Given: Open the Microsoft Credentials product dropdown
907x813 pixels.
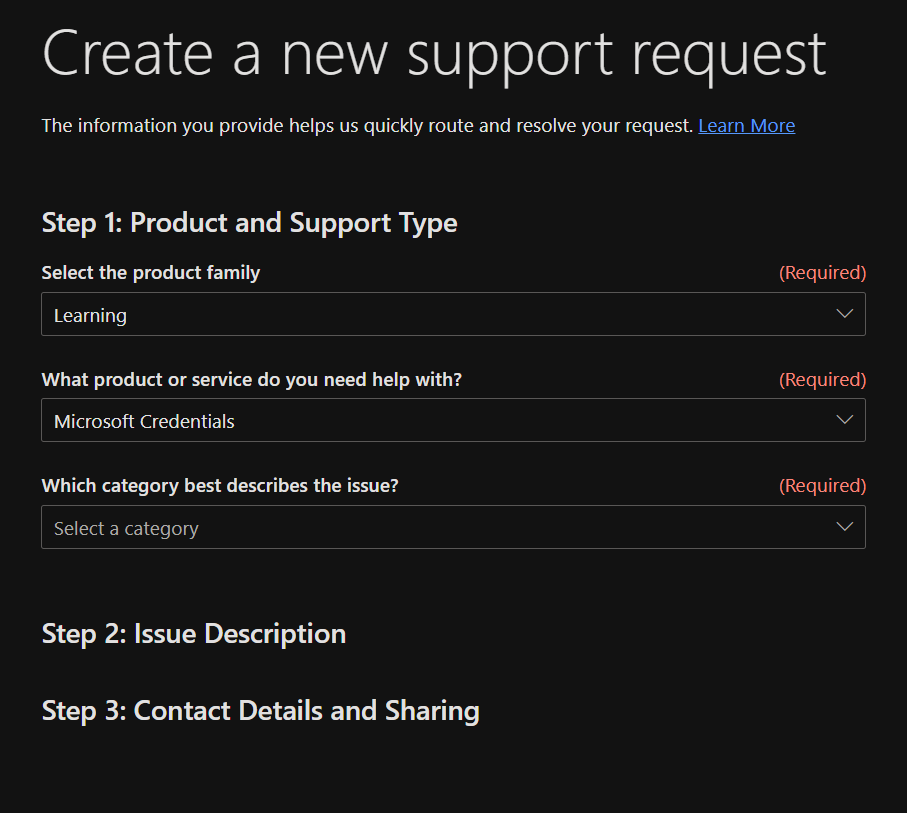Looking at the screenshot, I should click(452, 421).
